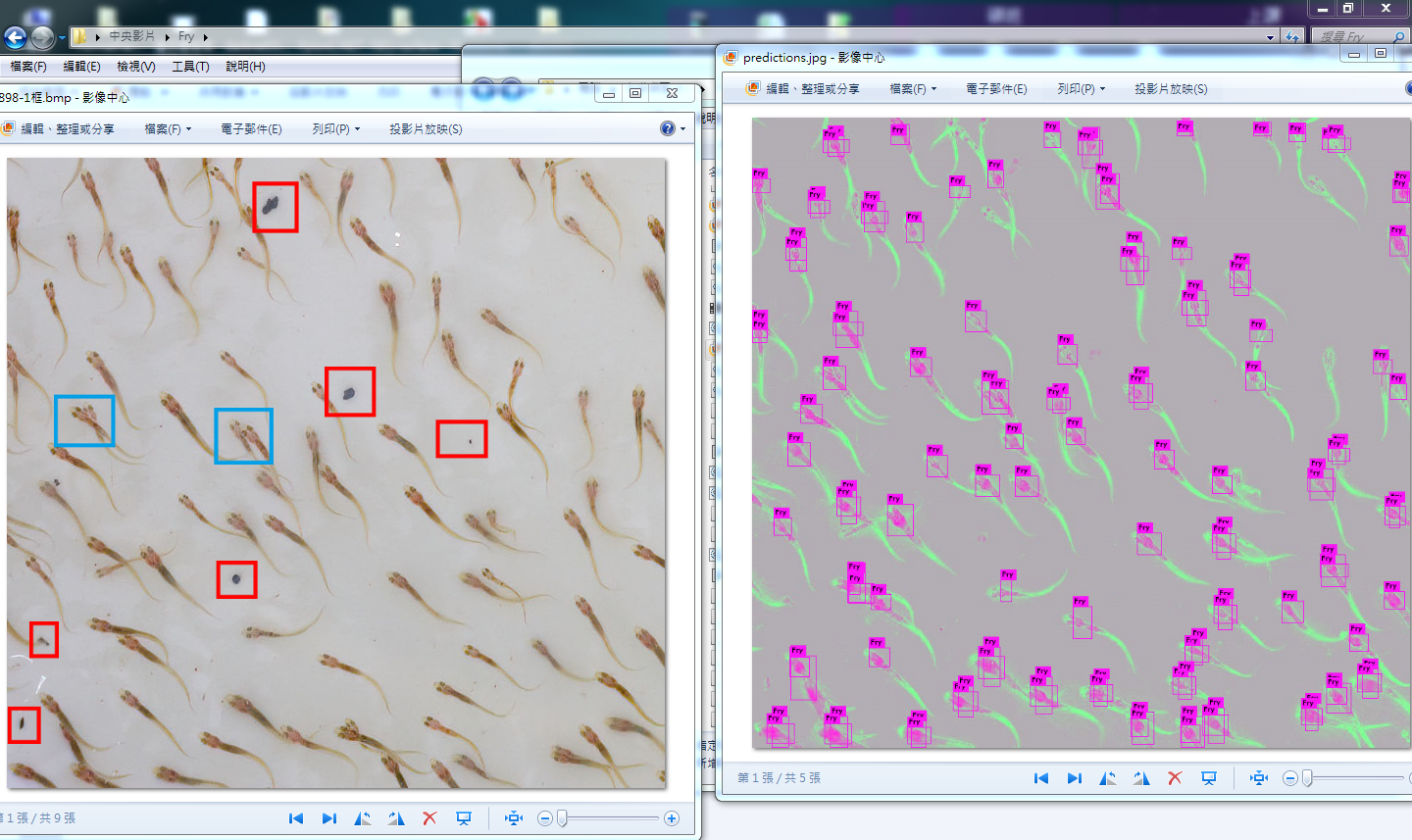1412x840 pixels.
Task: Click zoom slider handle in predictions.jpg viewer
Action: 1307,778
